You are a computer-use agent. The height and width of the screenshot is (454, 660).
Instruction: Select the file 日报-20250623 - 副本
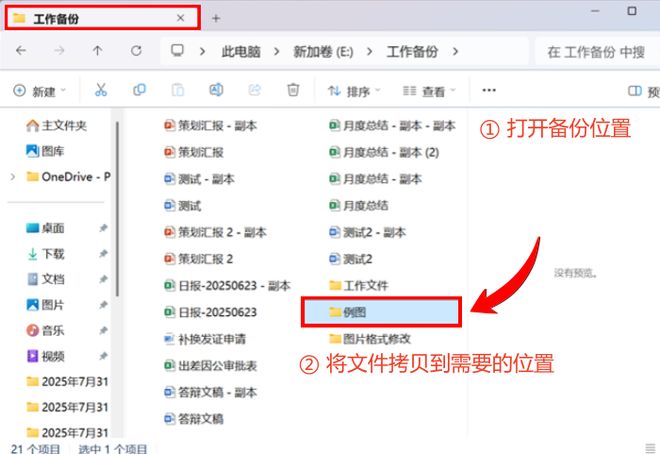point(227,286)
